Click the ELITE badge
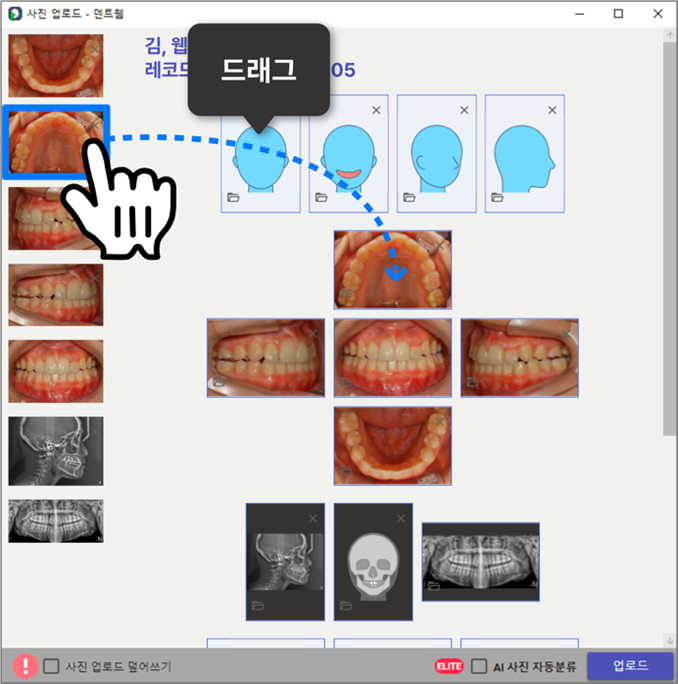This screenshot has height=684, width=678. [x=449, y=666]
